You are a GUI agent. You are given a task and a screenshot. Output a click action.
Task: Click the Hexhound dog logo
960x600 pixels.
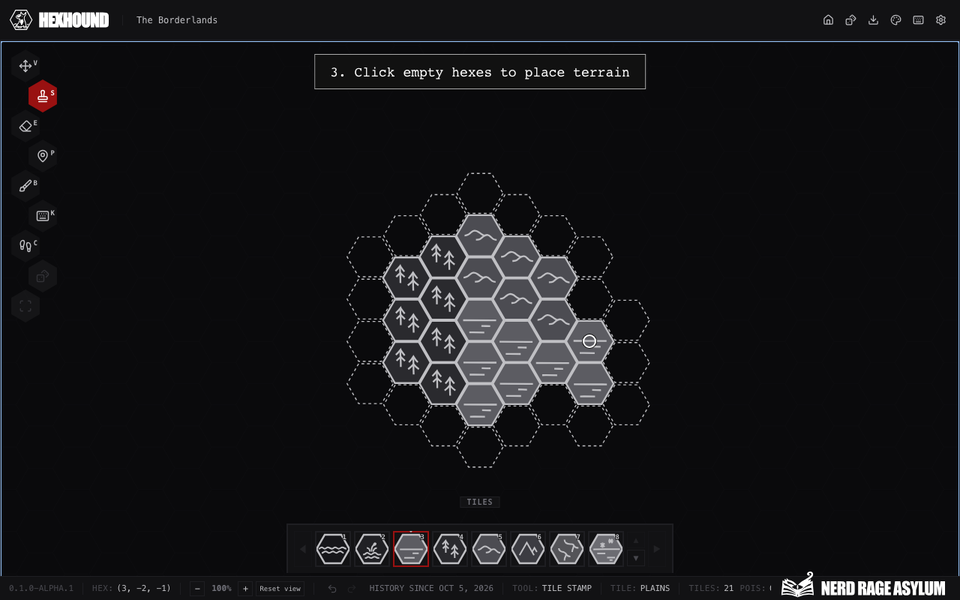tap(21, 20)
